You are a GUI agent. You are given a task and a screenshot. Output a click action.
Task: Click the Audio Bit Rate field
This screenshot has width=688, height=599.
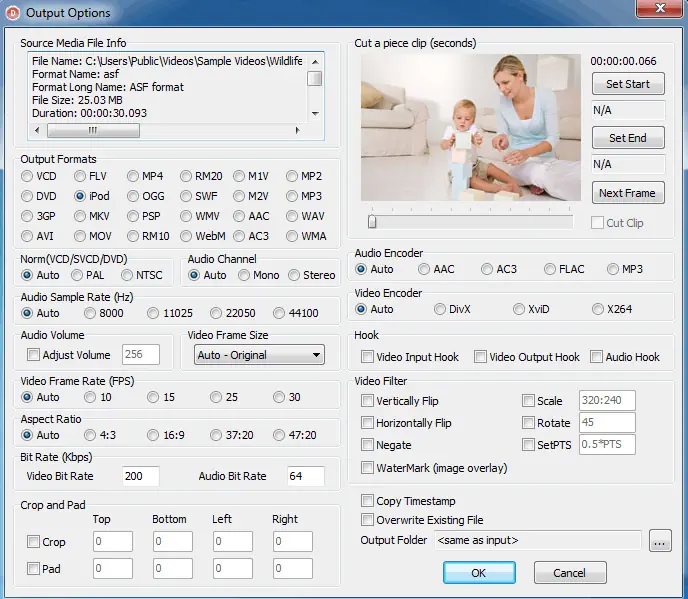[305, 476]
